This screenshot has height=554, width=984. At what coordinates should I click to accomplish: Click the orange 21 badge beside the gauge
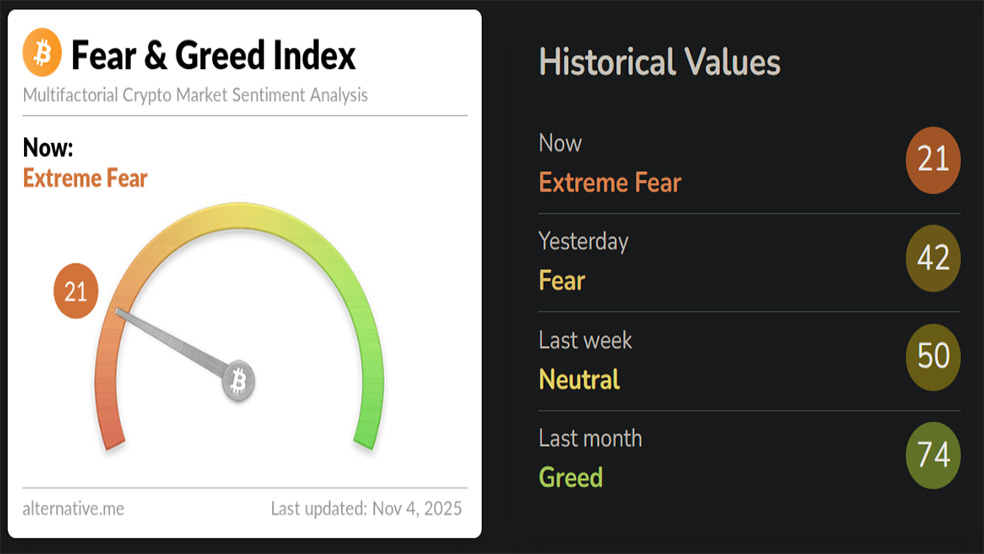[x=76, y=292]
